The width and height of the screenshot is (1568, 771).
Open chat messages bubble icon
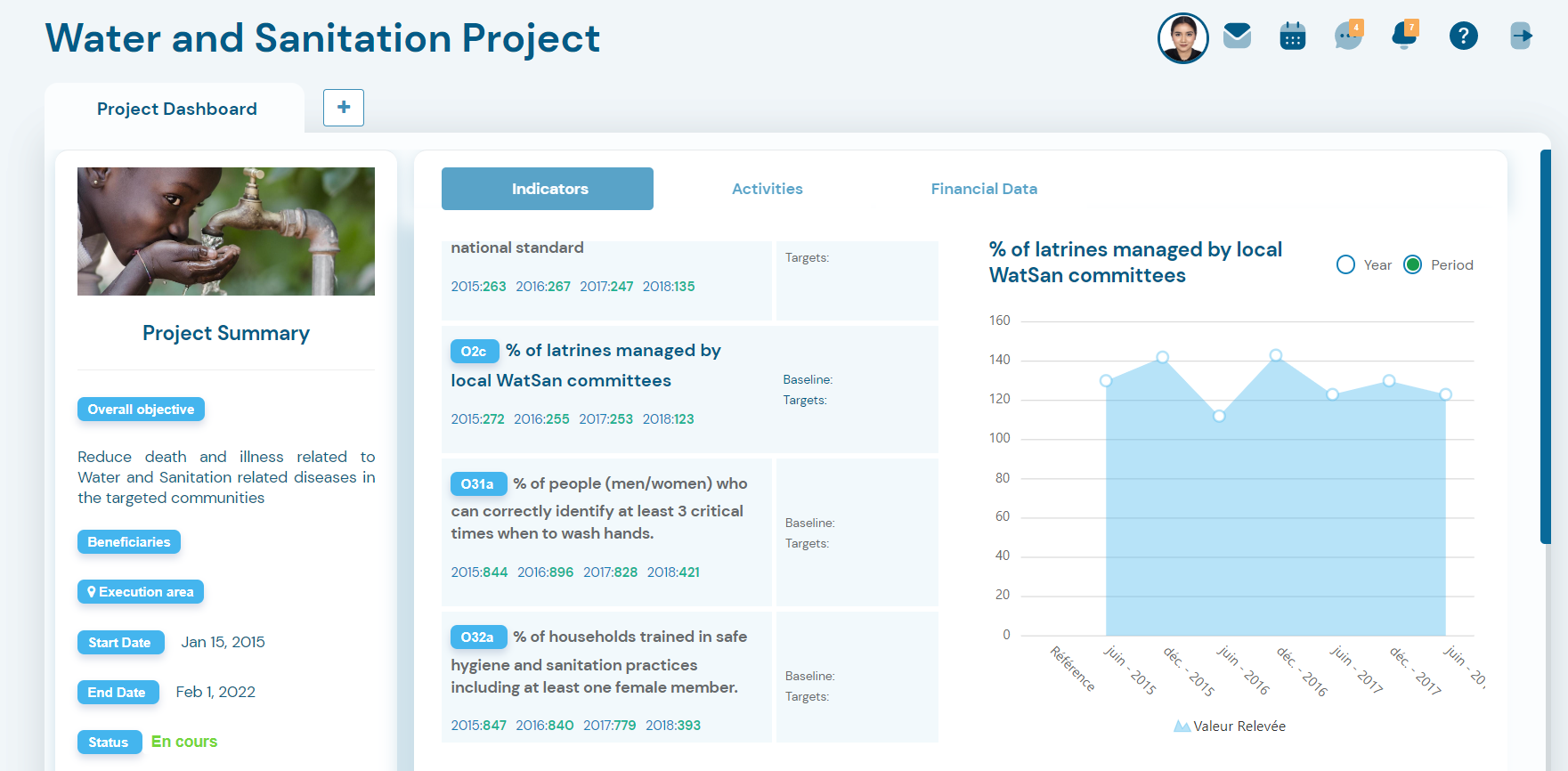[1349, 35]
